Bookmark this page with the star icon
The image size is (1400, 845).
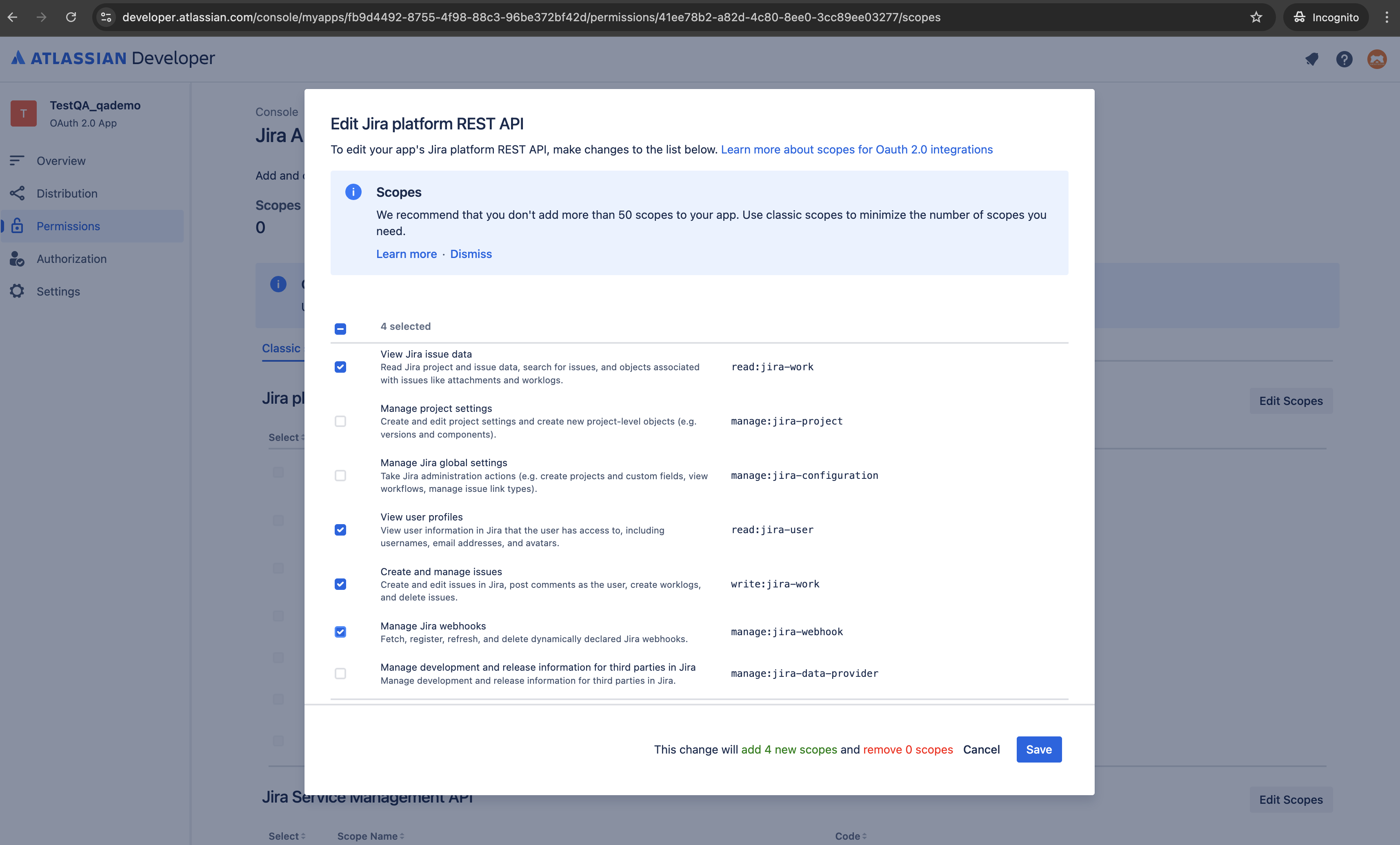click(x=1256, y=17)
